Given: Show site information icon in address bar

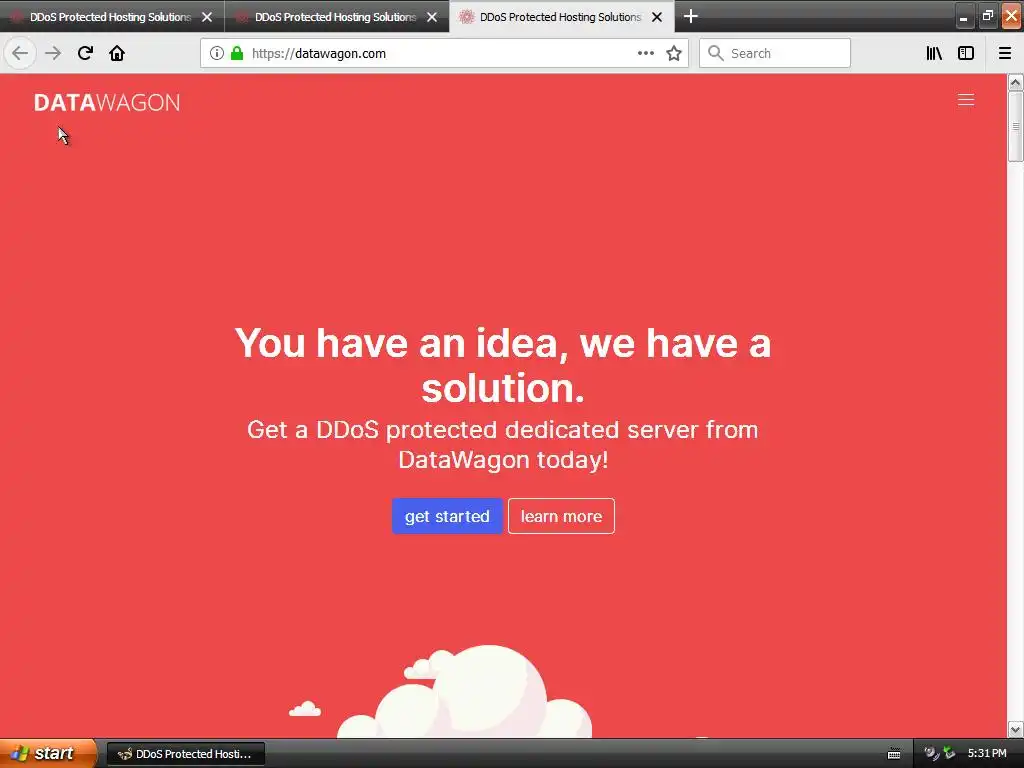Looking at the screenshot, I should click(216, 54).
